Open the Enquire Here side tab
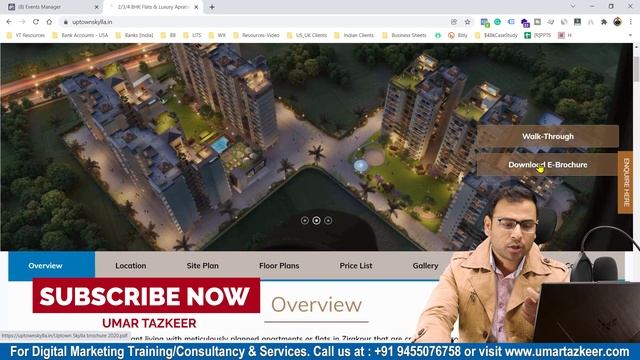The width and height of the screenshot is (640, 360). click(x=625, y=182)
